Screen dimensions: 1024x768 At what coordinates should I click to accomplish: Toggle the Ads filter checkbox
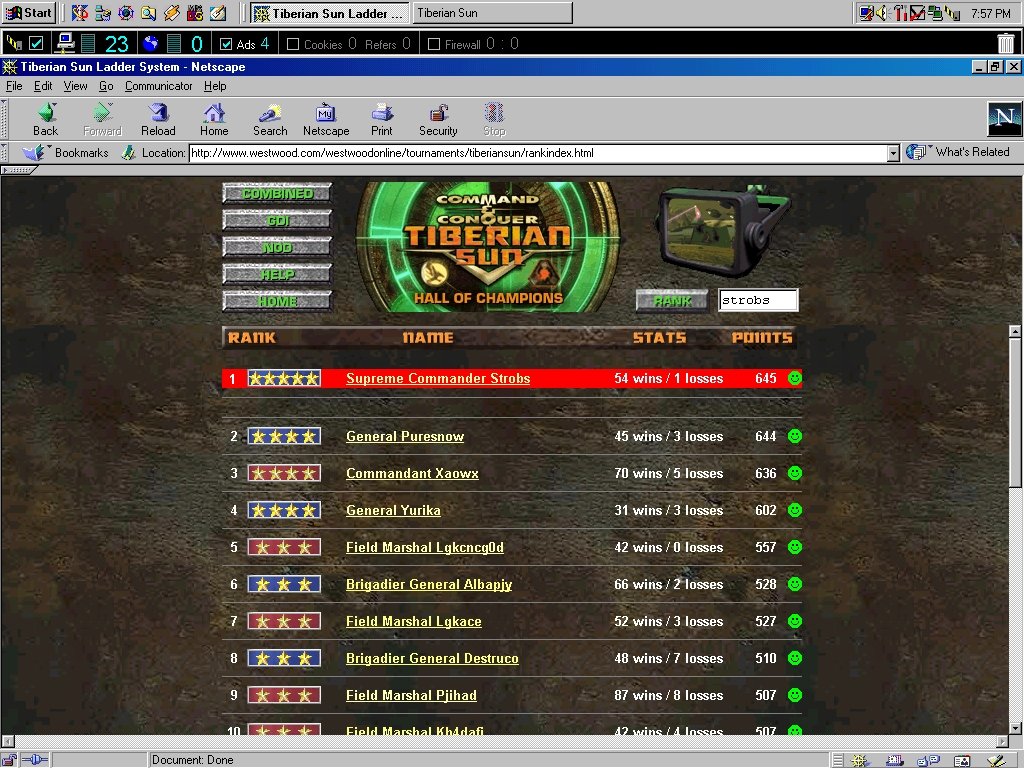click(x=226, y=44)
